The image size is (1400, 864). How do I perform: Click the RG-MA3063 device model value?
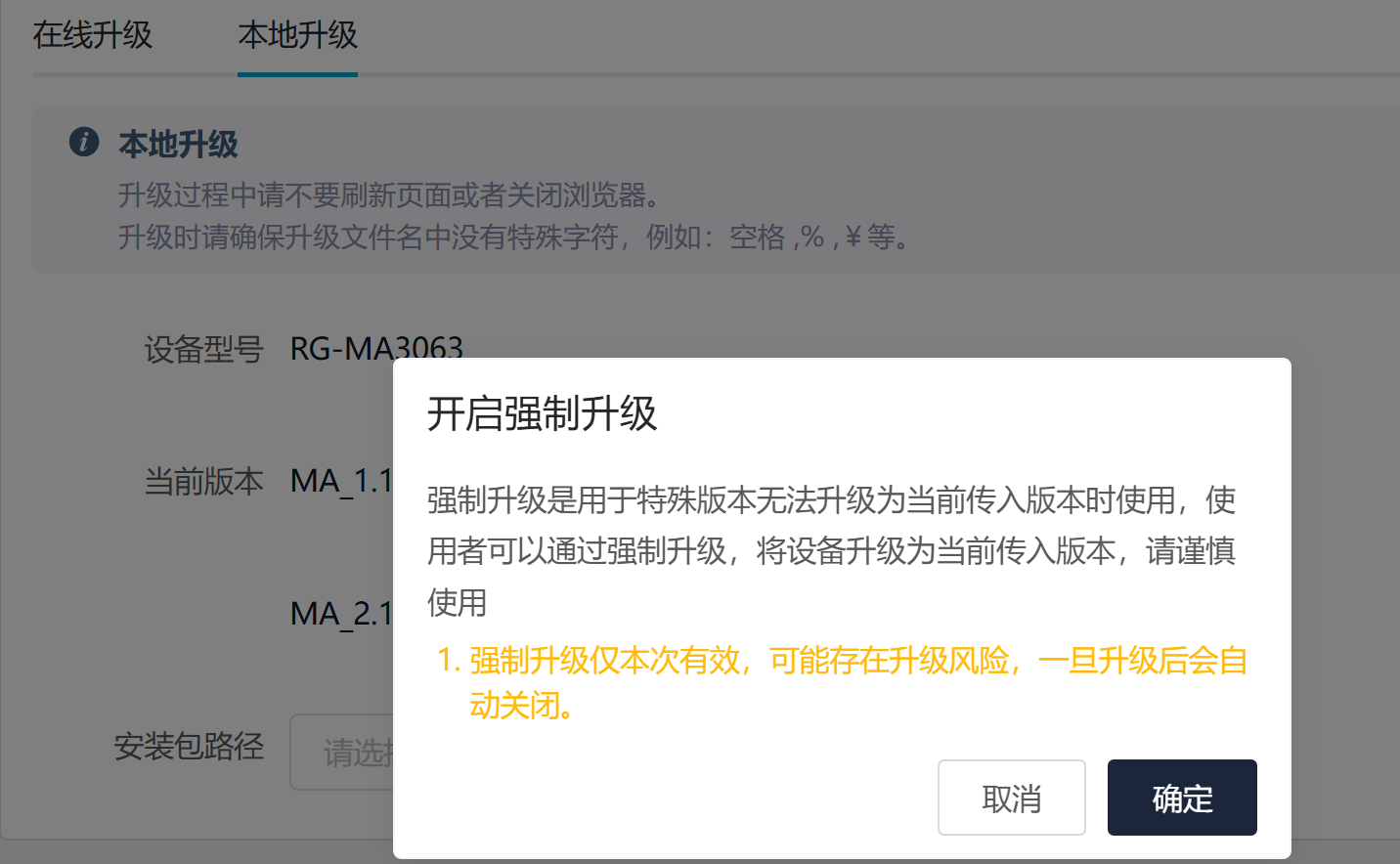(x=376, y=348)
